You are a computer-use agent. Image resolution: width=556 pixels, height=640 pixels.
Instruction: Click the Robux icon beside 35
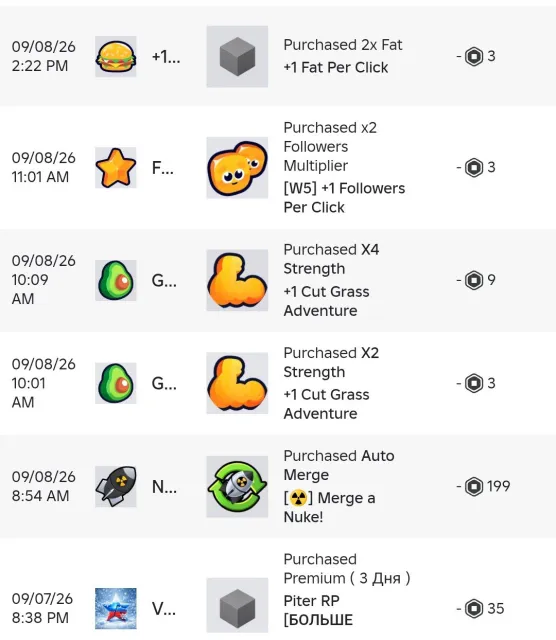(x=474, y=609)
